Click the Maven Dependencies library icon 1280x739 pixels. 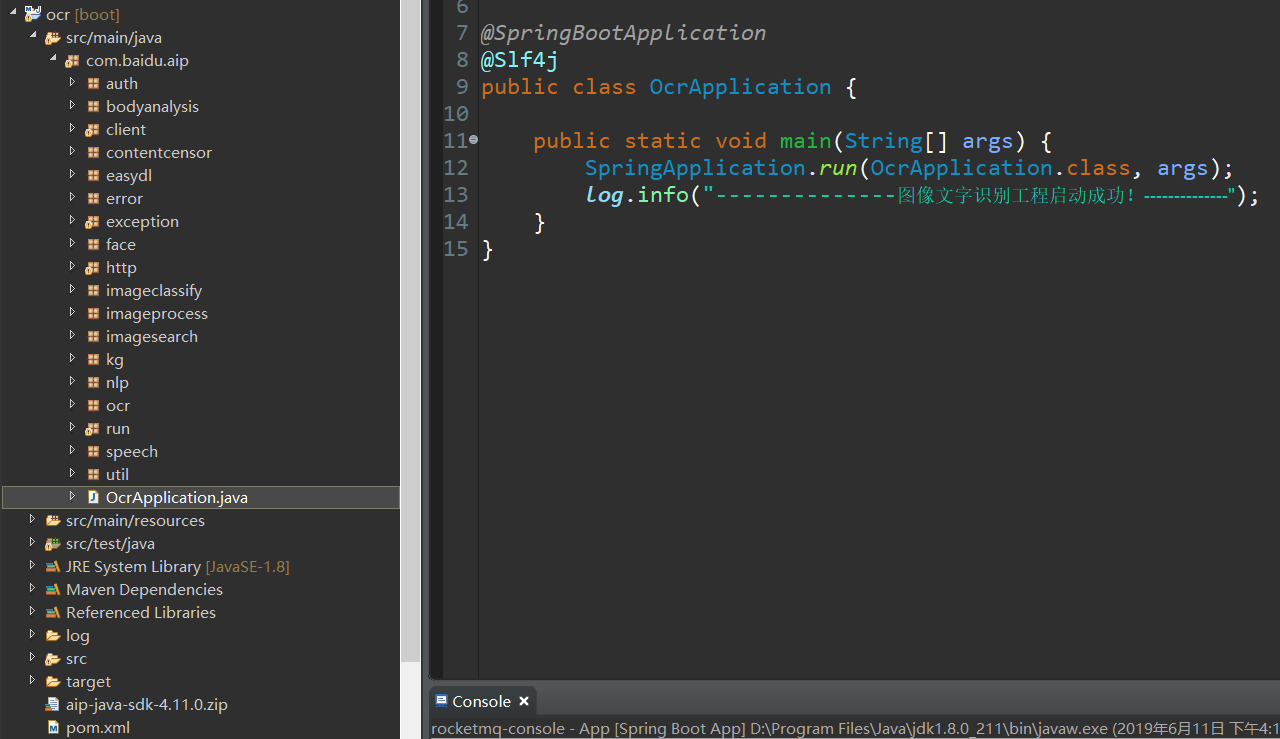point(52,590)
